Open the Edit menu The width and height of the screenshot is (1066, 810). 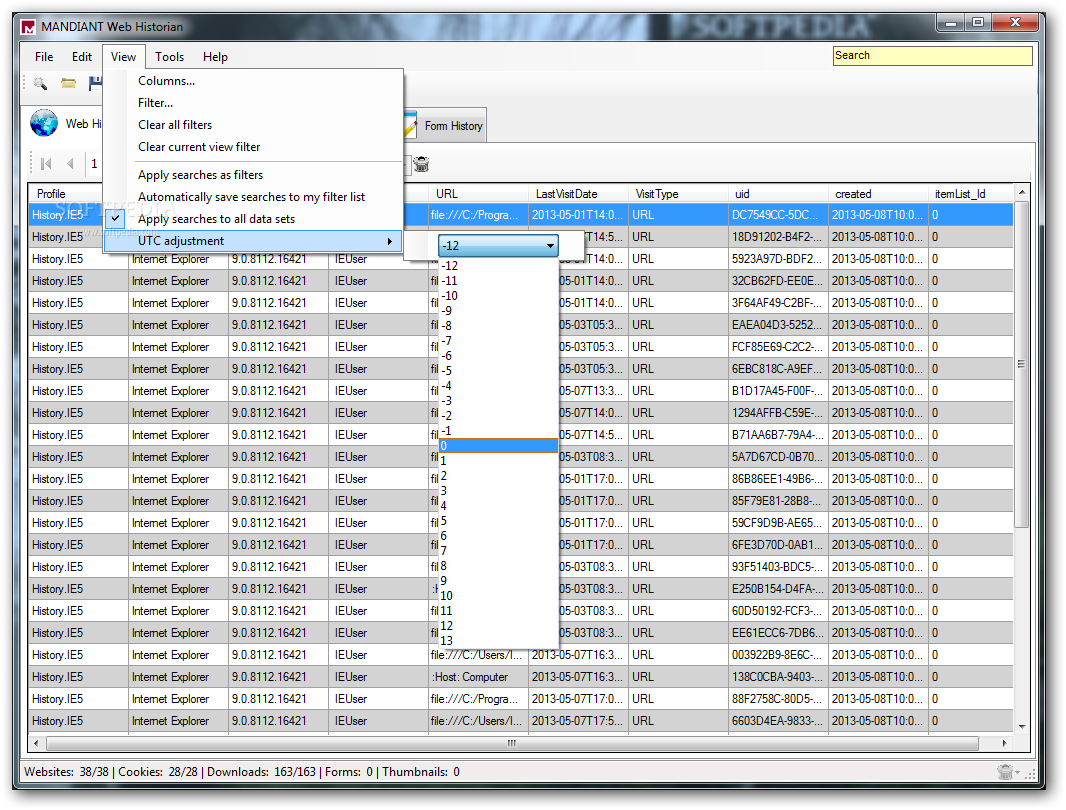coord(82,57)
